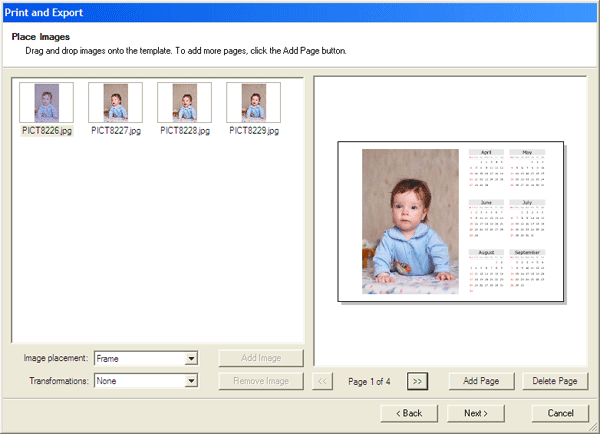Open the Image placement dropdown arrow

(x=191, y=359)
